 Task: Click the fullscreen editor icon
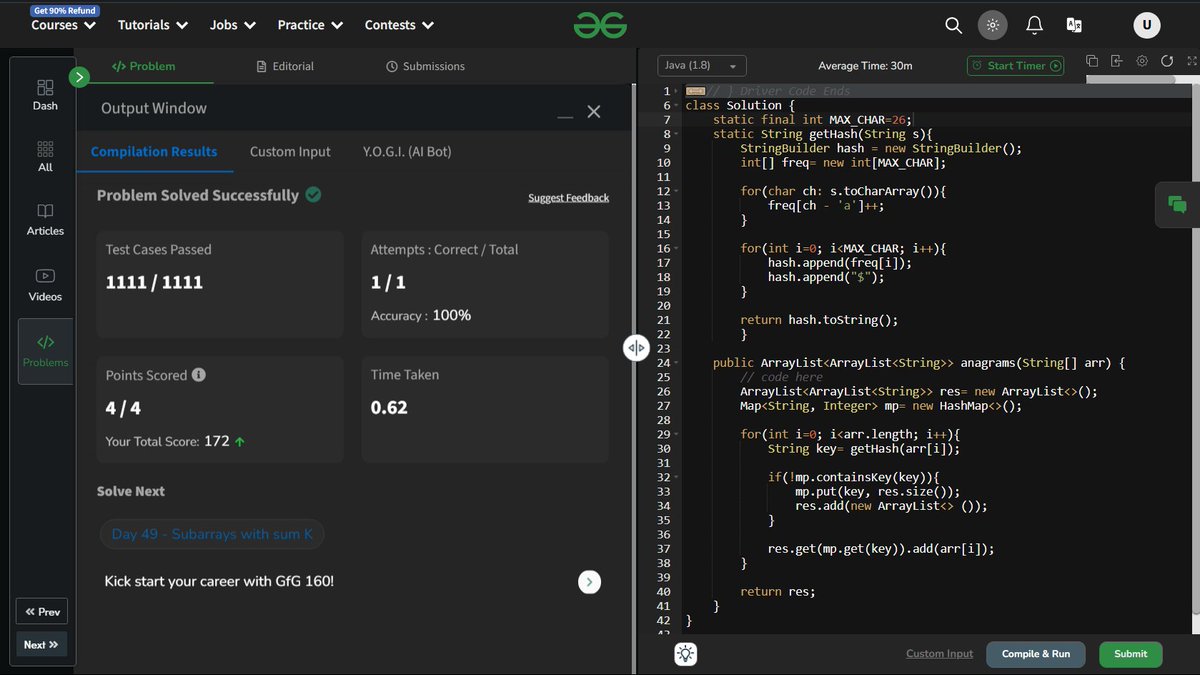click(x=1190, y=61)
